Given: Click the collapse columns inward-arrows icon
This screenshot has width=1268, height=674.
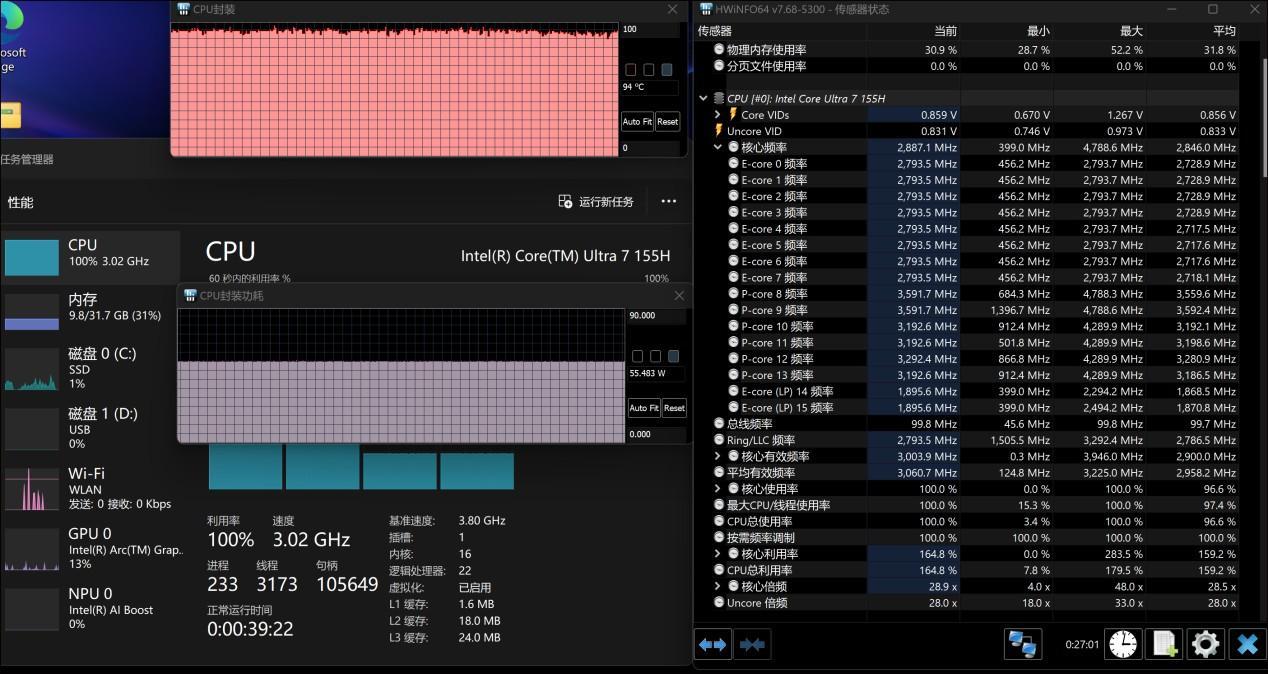Looking at the screenshot, I should tap(752, 645).
